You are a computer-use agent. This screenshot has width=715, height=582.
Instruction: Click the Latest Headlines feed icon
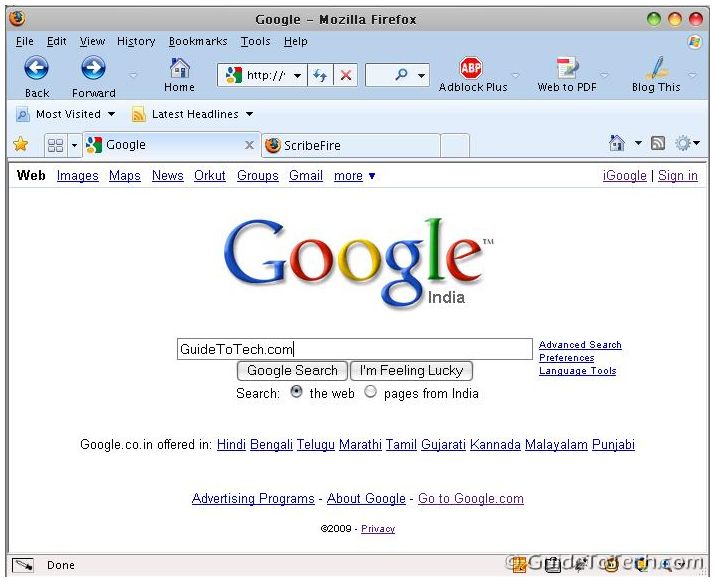click(138, 114)
